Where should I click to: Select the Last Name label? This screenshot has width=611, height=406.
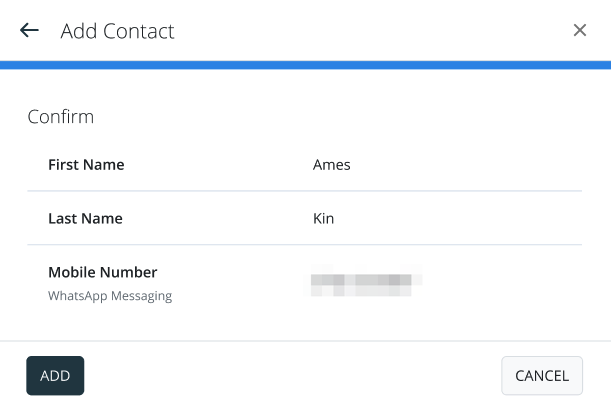[85, 218]
